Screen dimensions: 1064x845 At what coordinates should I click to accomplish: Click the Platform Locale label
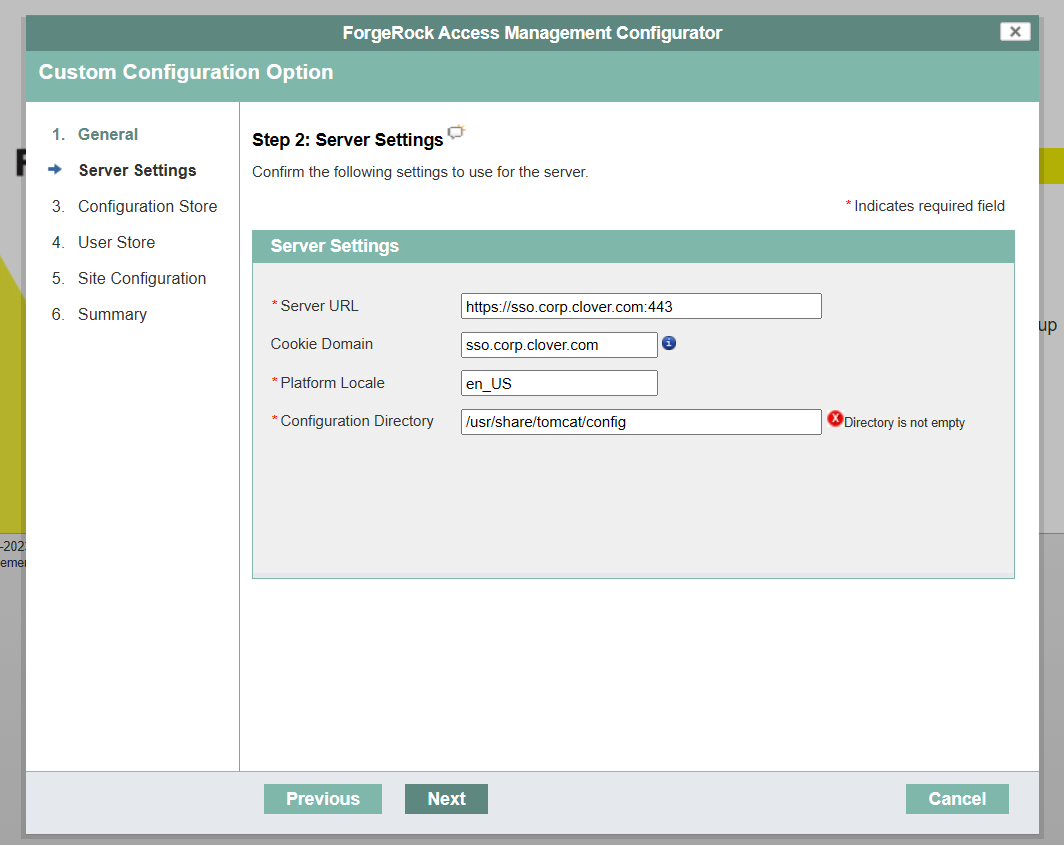(332, 383)
